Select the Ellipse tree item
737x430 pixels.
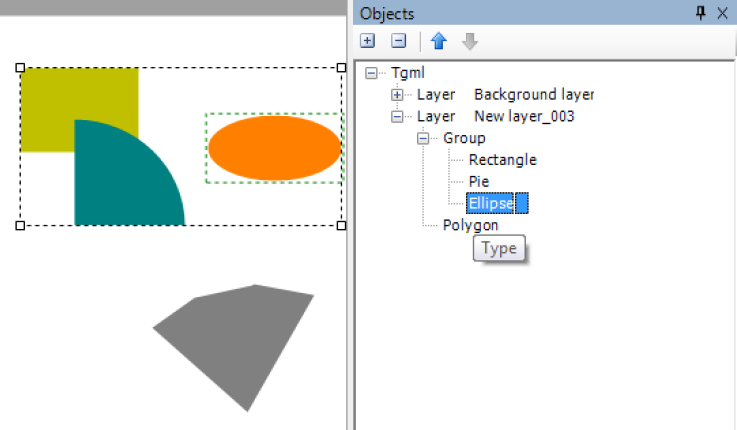pos(491,203)
